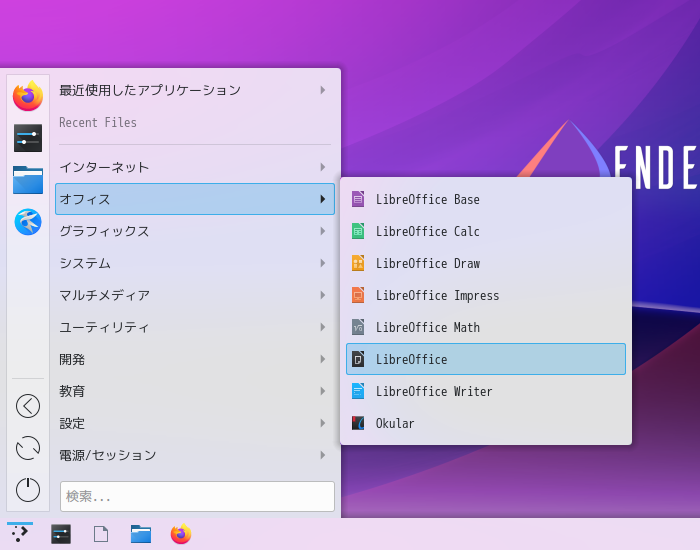
Task: Click the LibreOffice Draw yellow icon
Action: [358, 263]
